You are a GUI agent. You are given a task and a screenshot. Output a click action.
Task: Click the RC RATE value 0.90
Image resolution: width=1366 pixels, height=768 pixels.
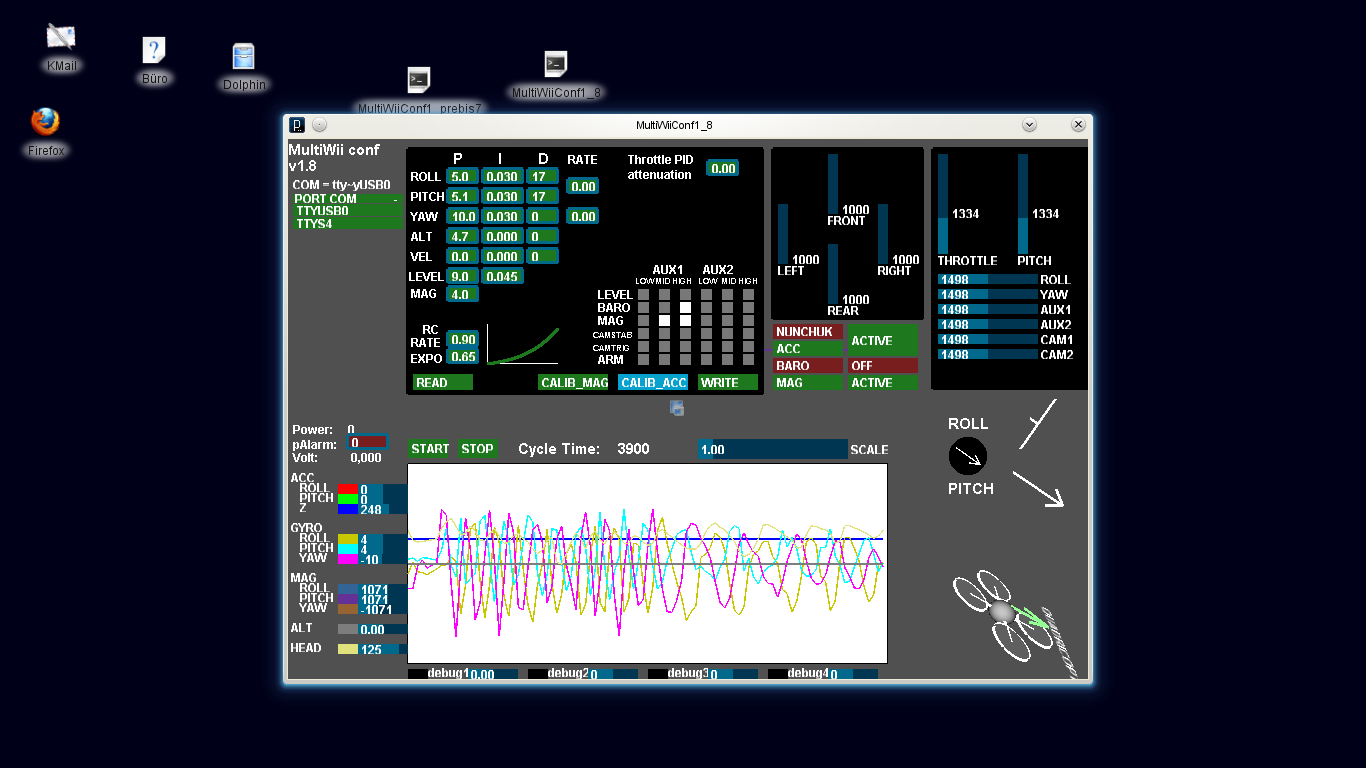coord(462,339)
